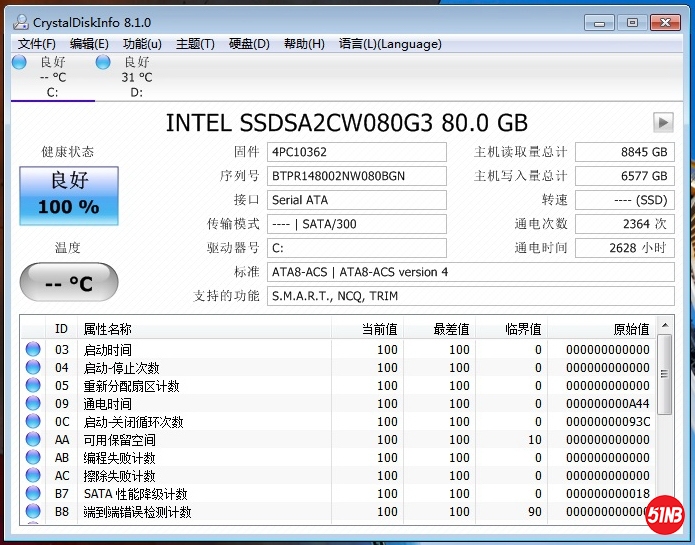The image size is (695, 545).
Task: Click the CrystalDiskInfo title bar app icon
Action: [20, 22]
